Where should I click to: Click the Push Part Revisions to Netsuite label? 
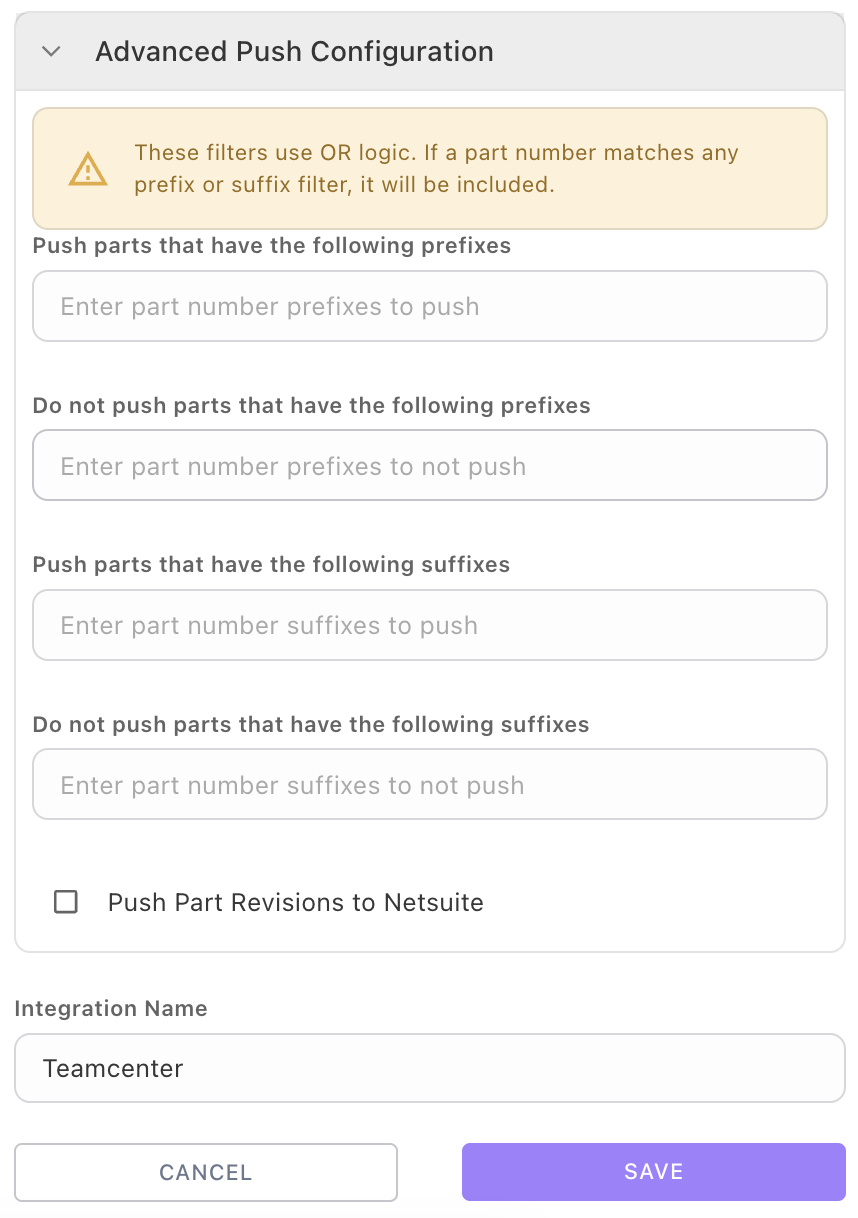point(296,902)
